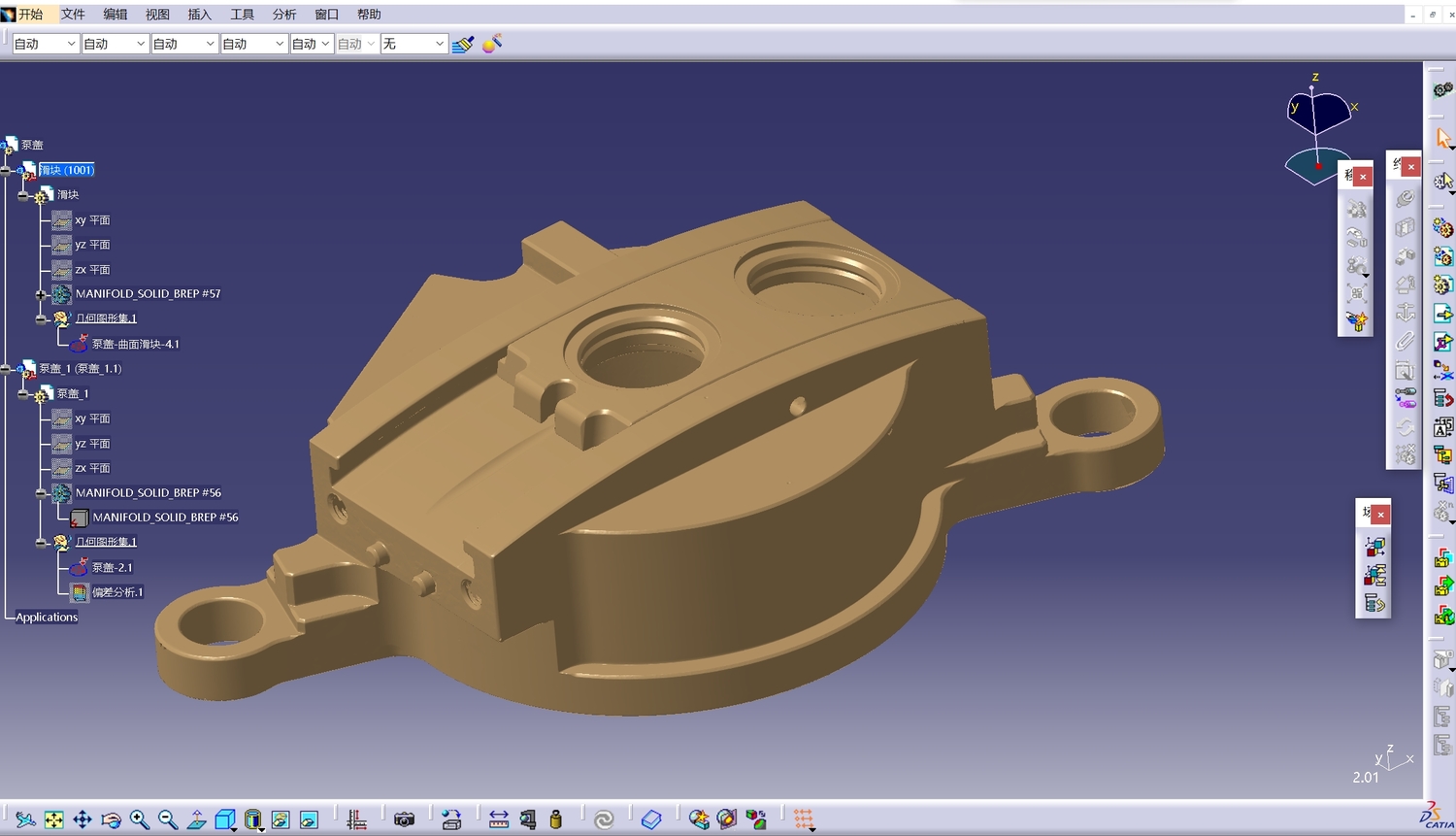This screenshot has width=1456, height=836.
Task: Open the Normal View icon
Action: [x=196, y=819]
